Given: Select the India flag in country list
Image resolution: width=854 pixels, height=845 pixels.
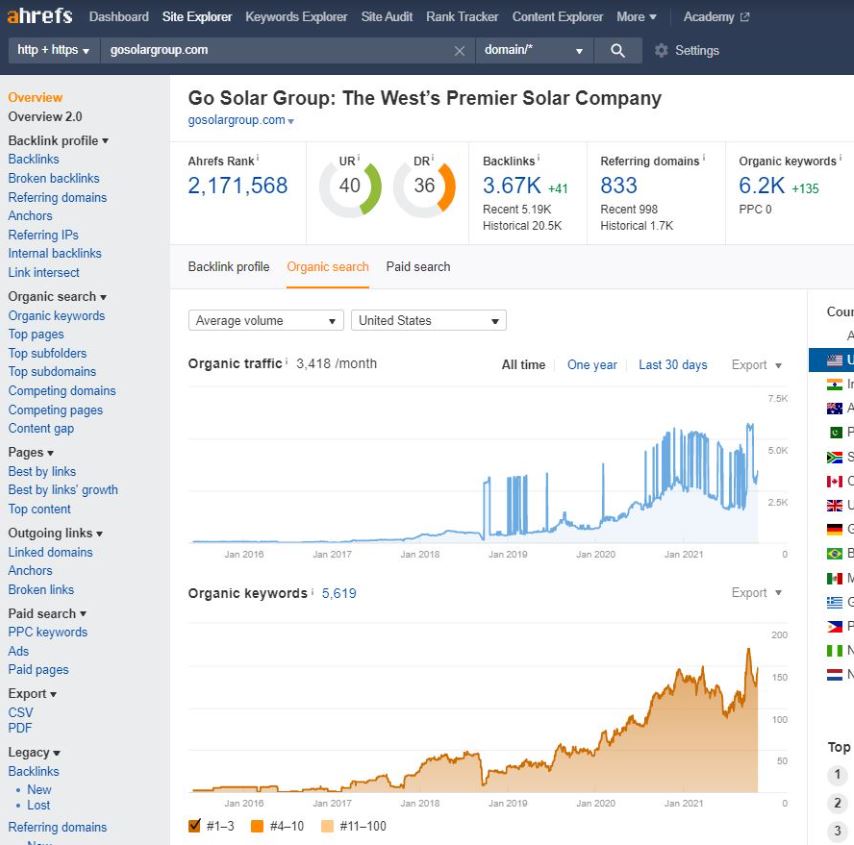Looking at the screenshot, I should [834, 385].
